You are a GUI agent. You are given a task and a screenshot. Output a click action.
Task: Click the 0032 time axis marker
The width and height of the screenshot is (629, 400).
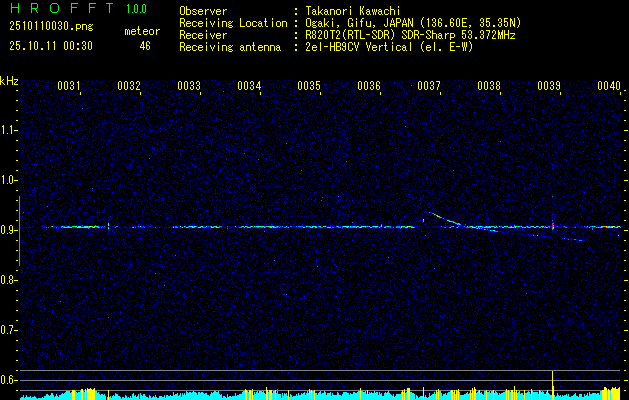click(129, 86)
